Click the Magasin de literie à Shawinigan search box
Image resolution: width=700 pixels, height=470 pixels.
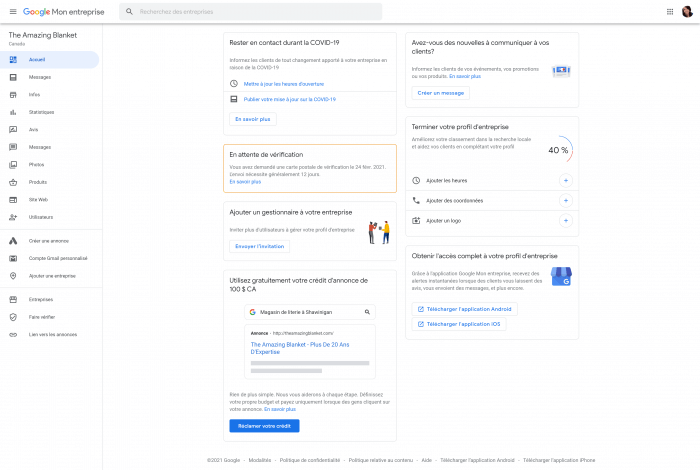pyautogui.click(x=310, y=312)
